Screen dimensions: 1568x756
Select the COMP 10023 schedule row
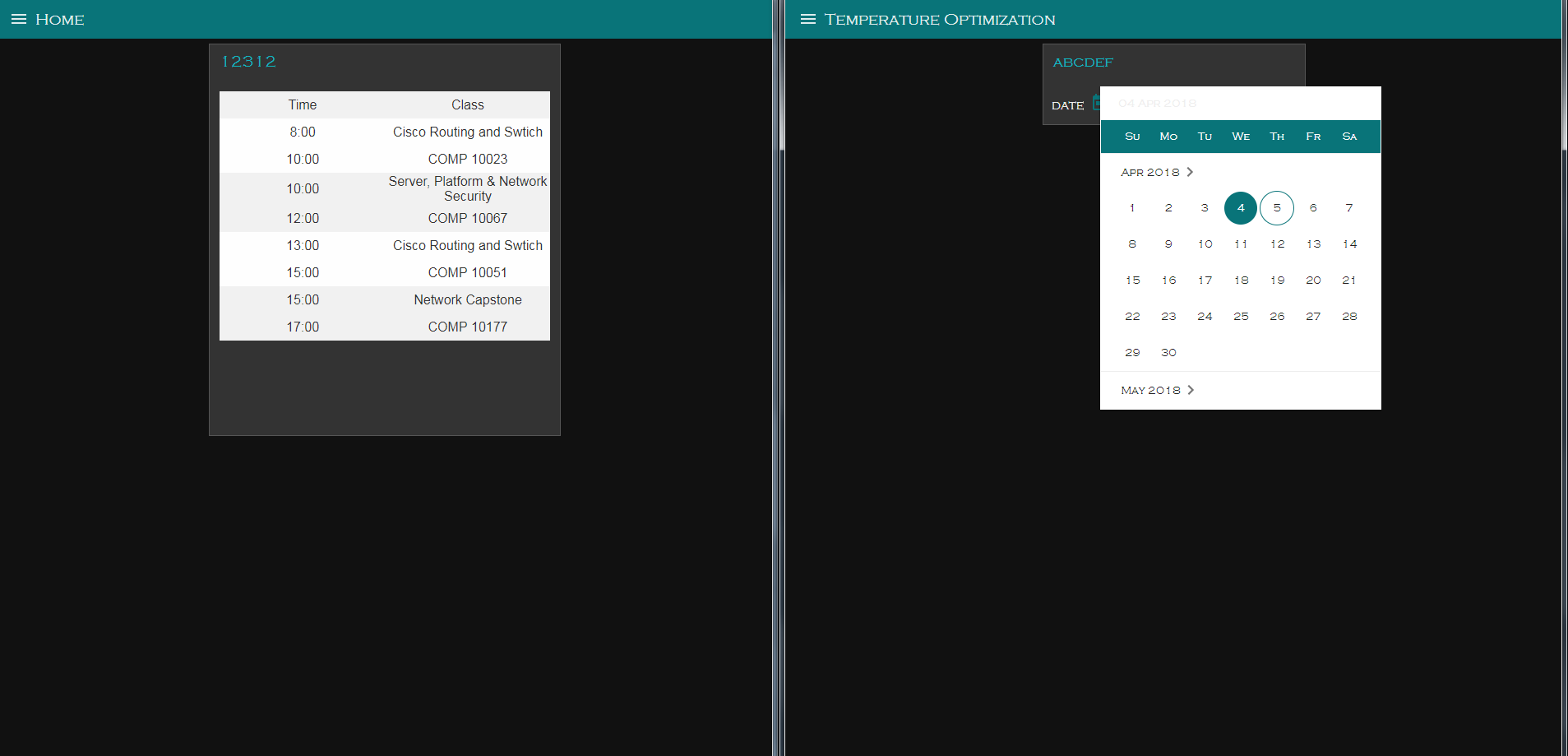point(467,159)
